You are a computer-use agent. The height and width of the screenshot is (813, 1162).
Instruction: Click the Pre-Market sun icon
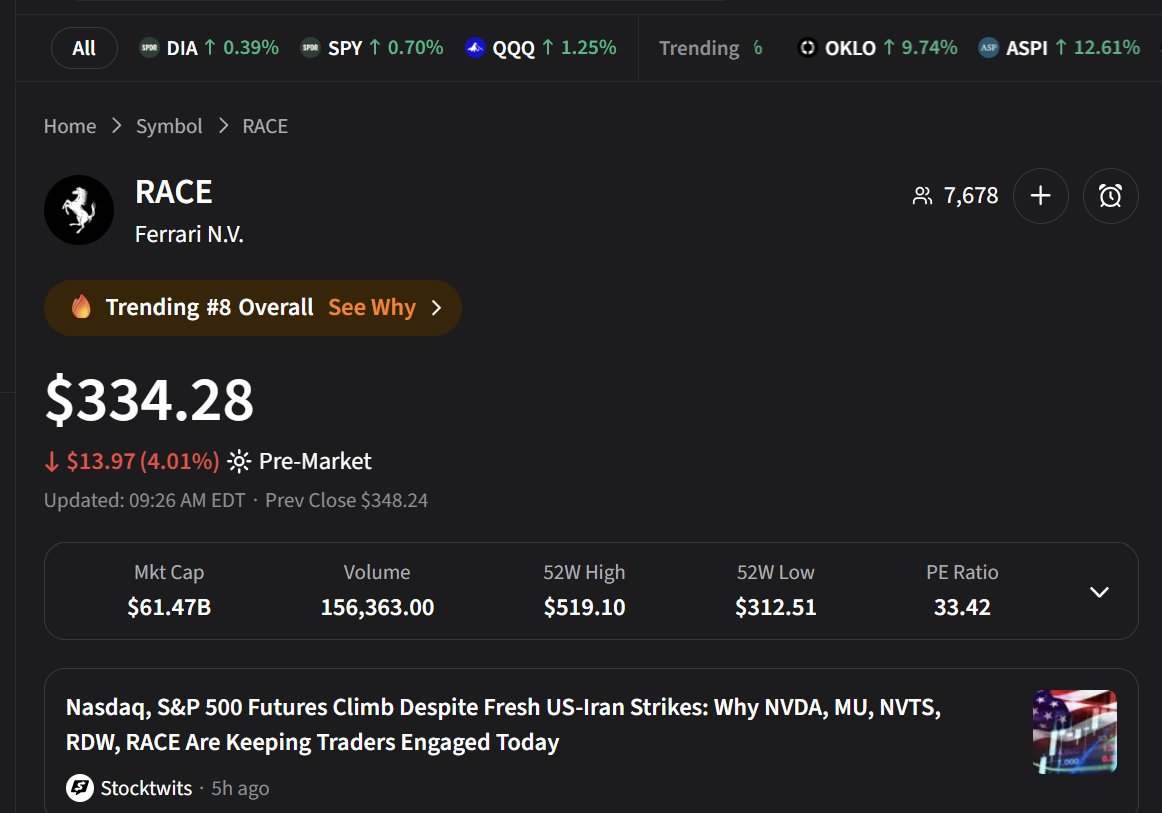[x=239, y=461]
